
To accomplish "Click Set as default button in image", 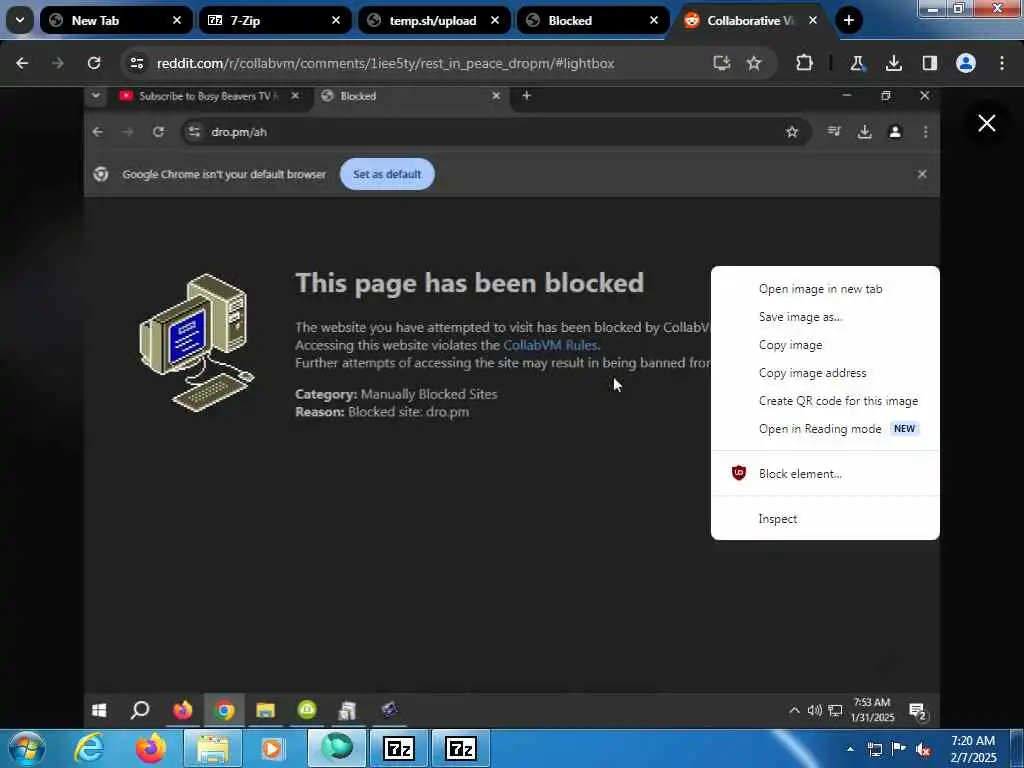I will pos(387,174).
